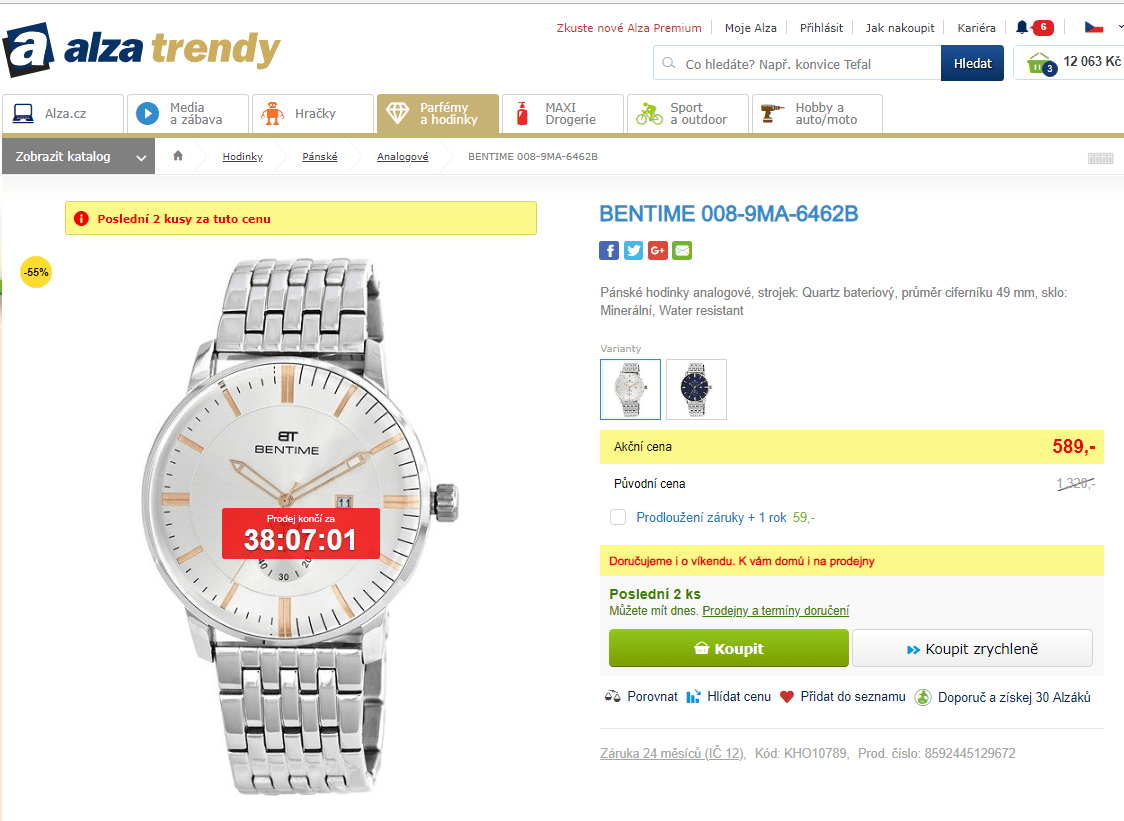Image resolution: width=1124 pixels, height=821 pixels.
Task: Share the product on Twitter
Action: [x=633, y=250]
